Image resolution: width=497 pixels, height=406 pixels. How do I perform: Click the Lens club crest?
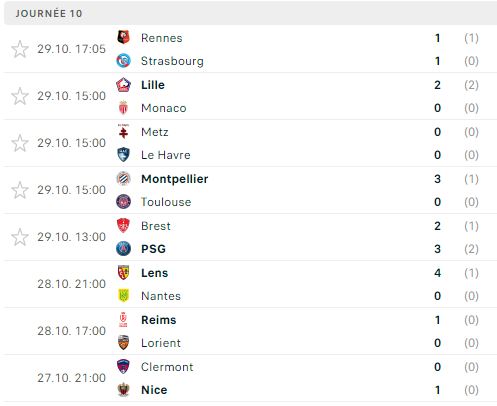click(123, 272)
